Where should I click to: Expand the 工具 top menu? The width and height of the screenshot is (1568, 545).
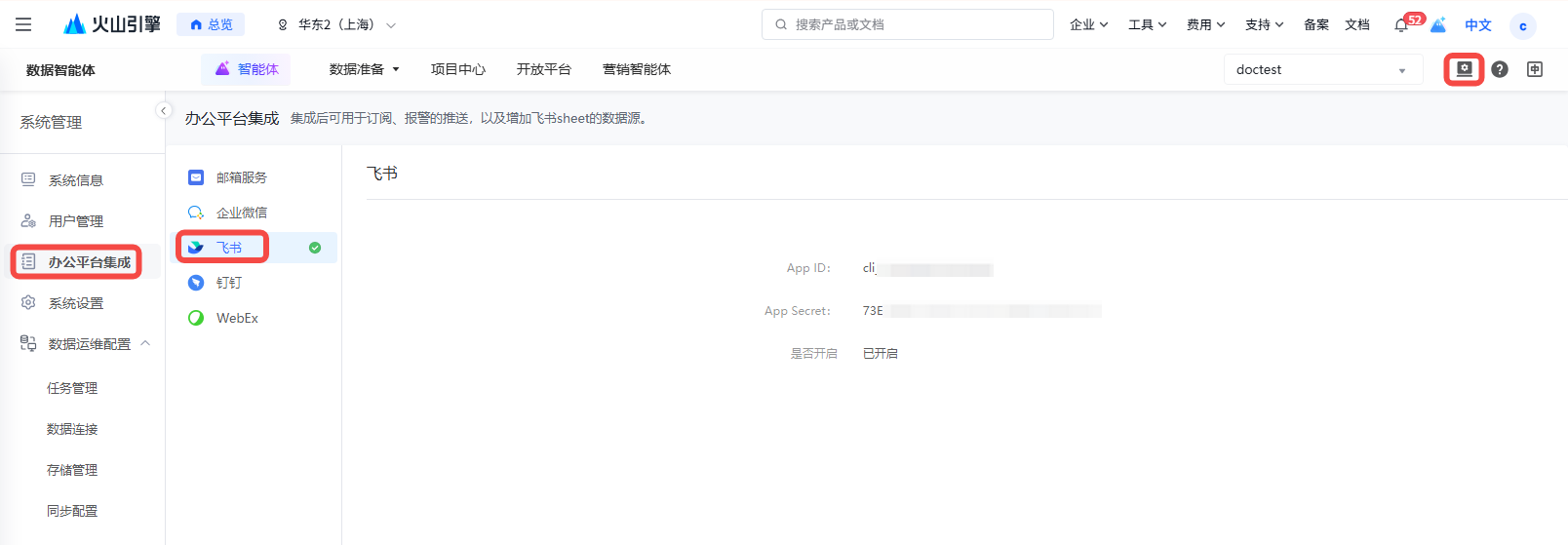(x=1147, y=24)
